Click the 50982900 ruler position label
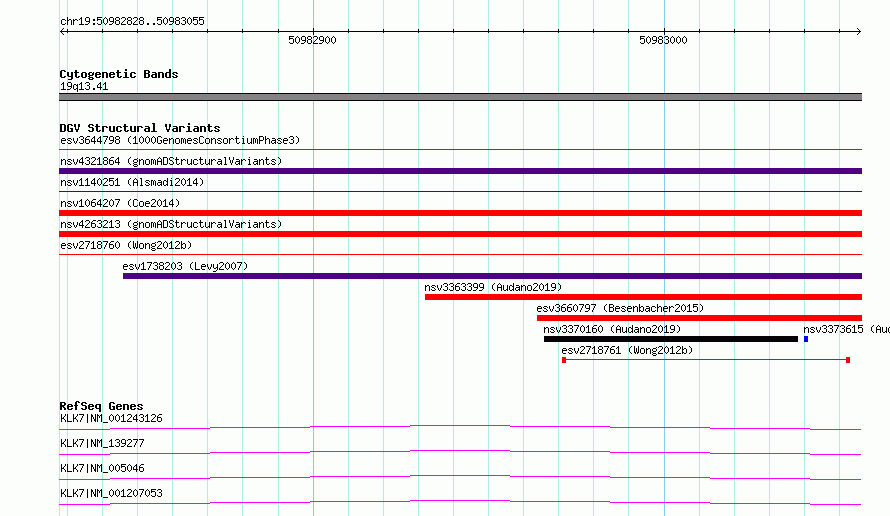890x516 pixels. [312, 40]
